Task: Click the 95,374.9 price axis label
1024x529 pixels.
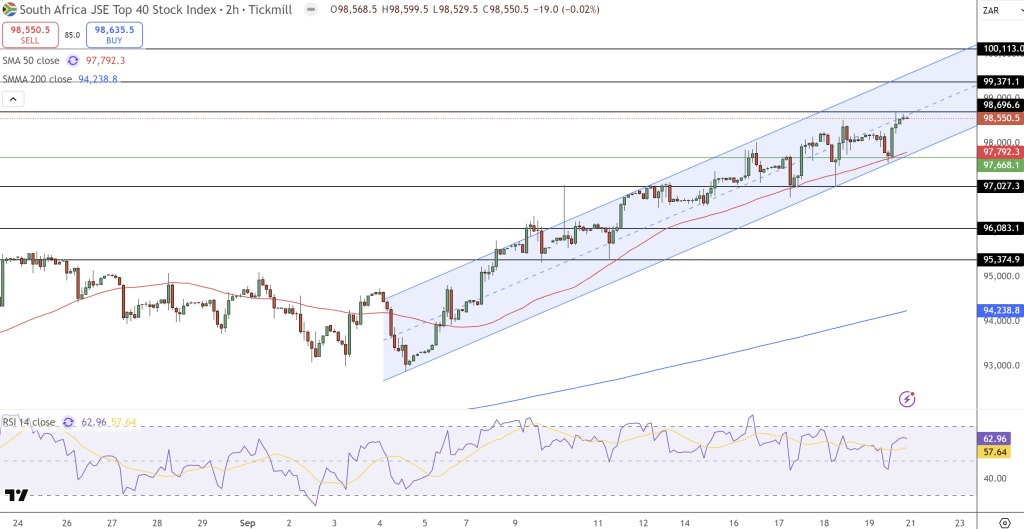Action: coord(1000,259)
